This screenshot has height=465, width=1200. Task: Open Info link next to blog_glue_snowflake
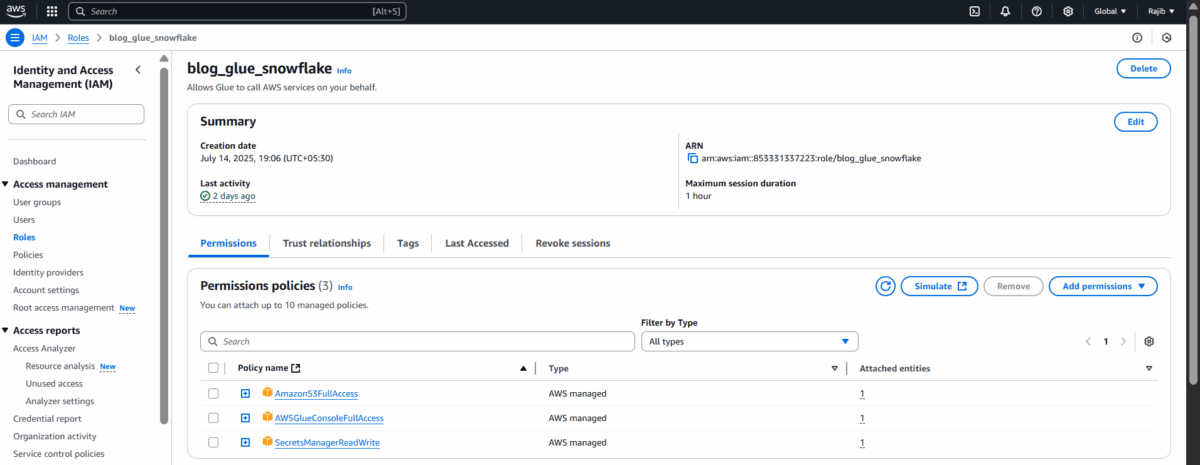(x=344, y=71)
